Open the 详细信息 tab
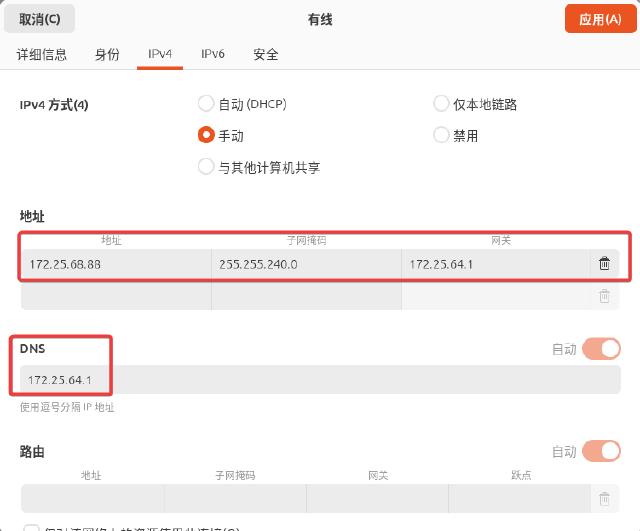The image size is (640, 531). [x=42, y=54]
